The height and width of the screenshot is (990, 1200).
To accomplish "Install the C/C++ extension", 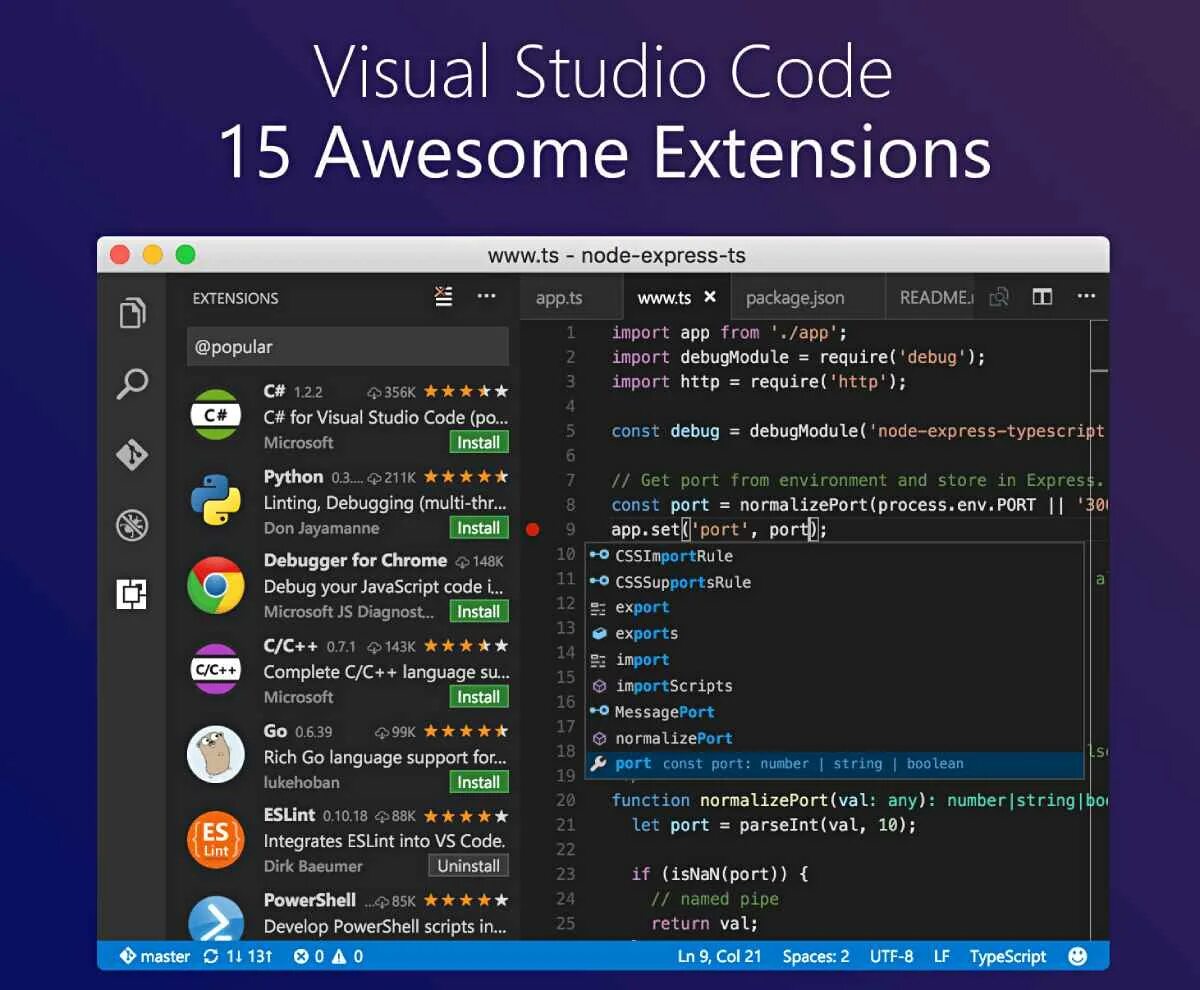I will point(479,697).
